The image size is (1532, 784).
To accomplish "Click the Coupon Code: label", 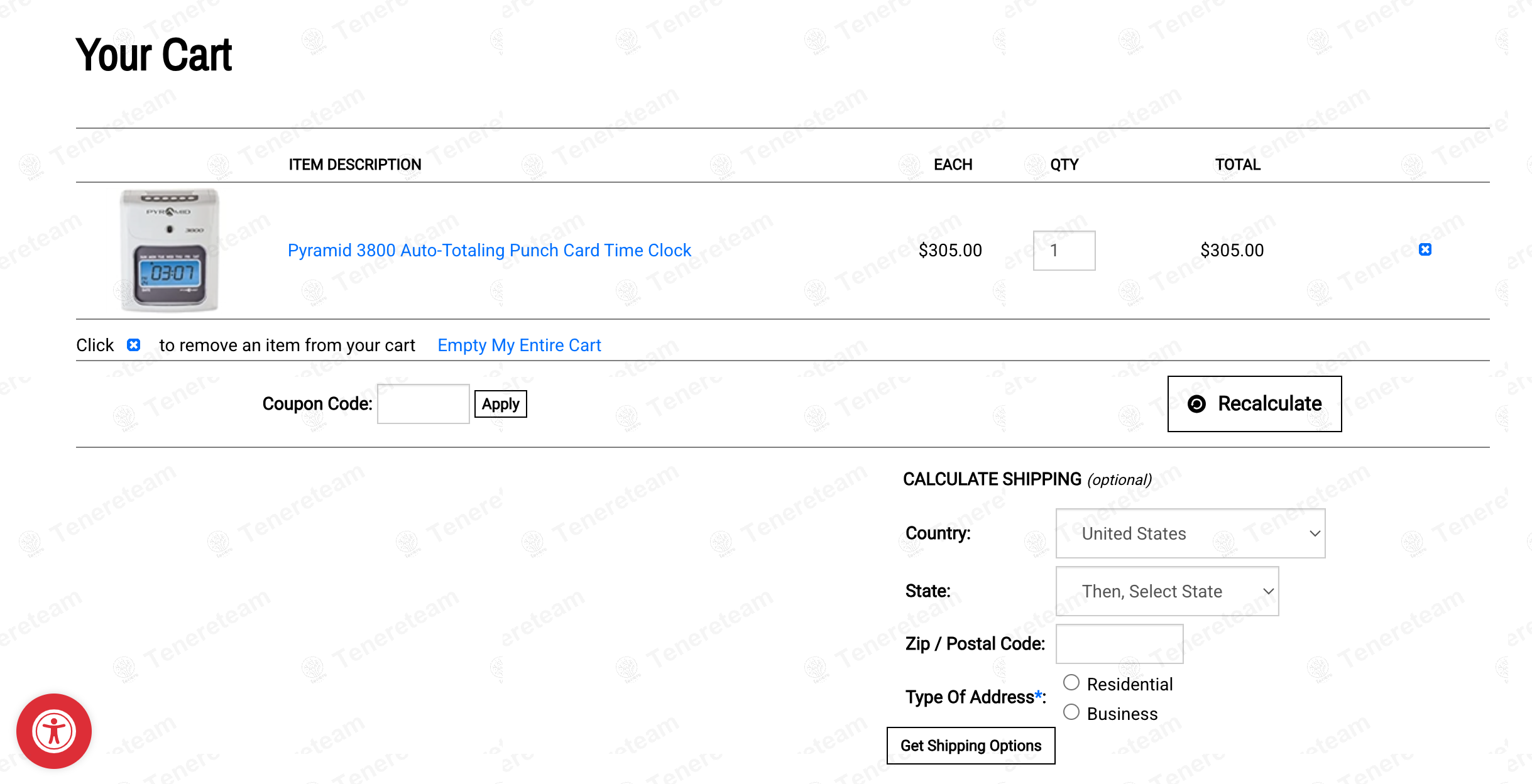I will (317, 404).
